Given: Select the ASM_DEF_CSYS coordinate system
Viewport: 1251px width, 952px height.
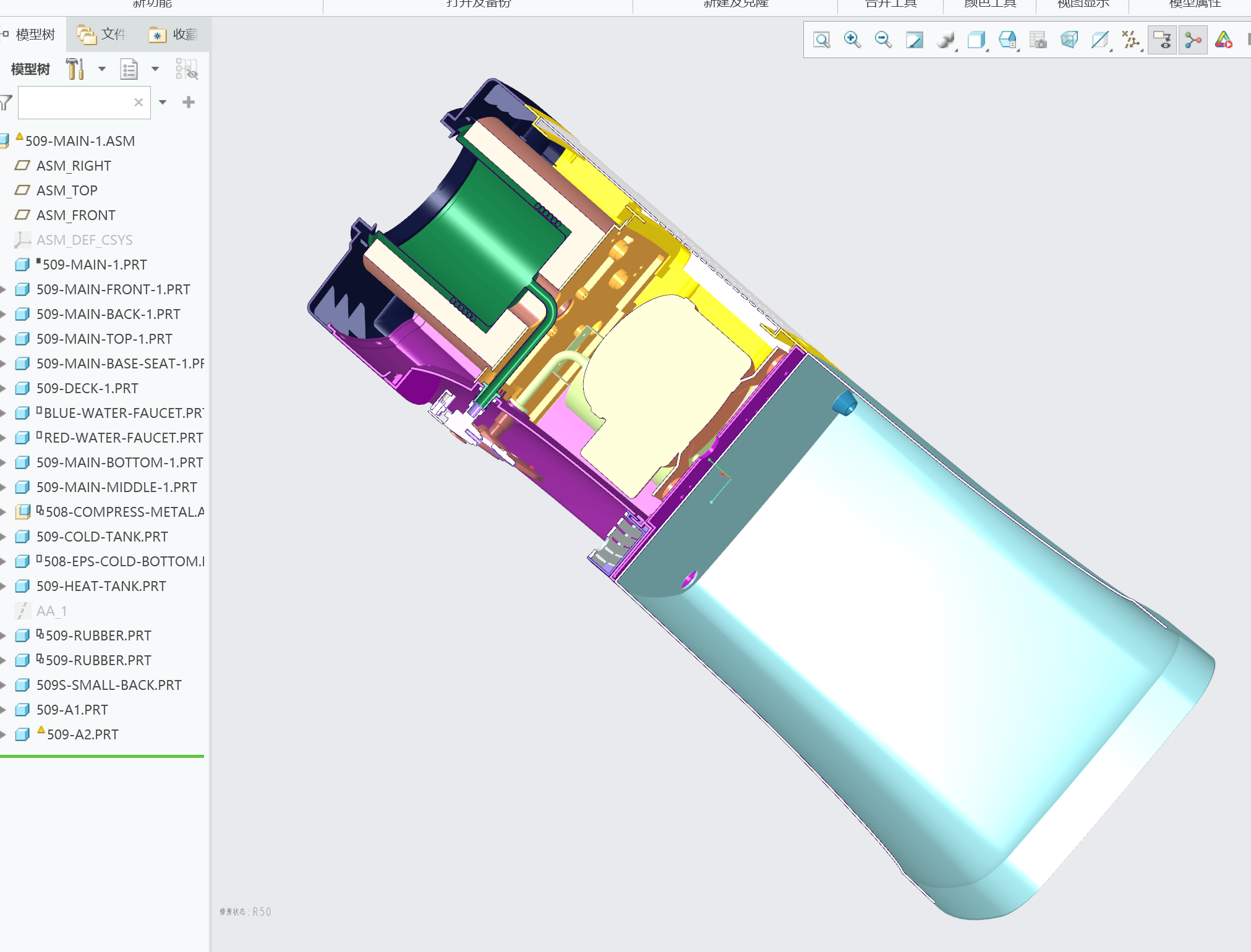Looking at the screenshot, I should point(85,240).
